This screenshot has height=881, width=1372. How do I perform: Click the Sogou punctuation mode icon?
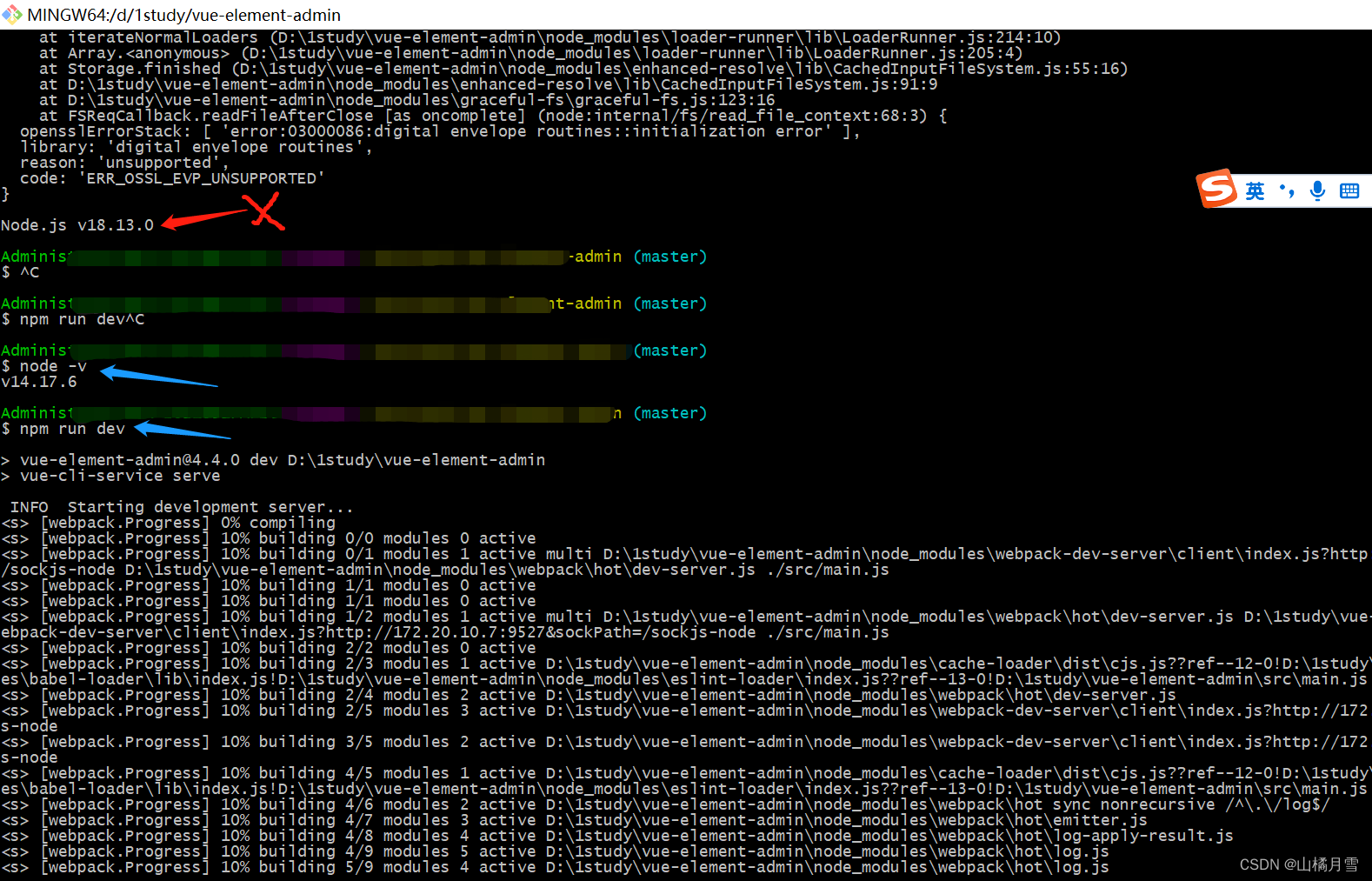coord(1287,190)
